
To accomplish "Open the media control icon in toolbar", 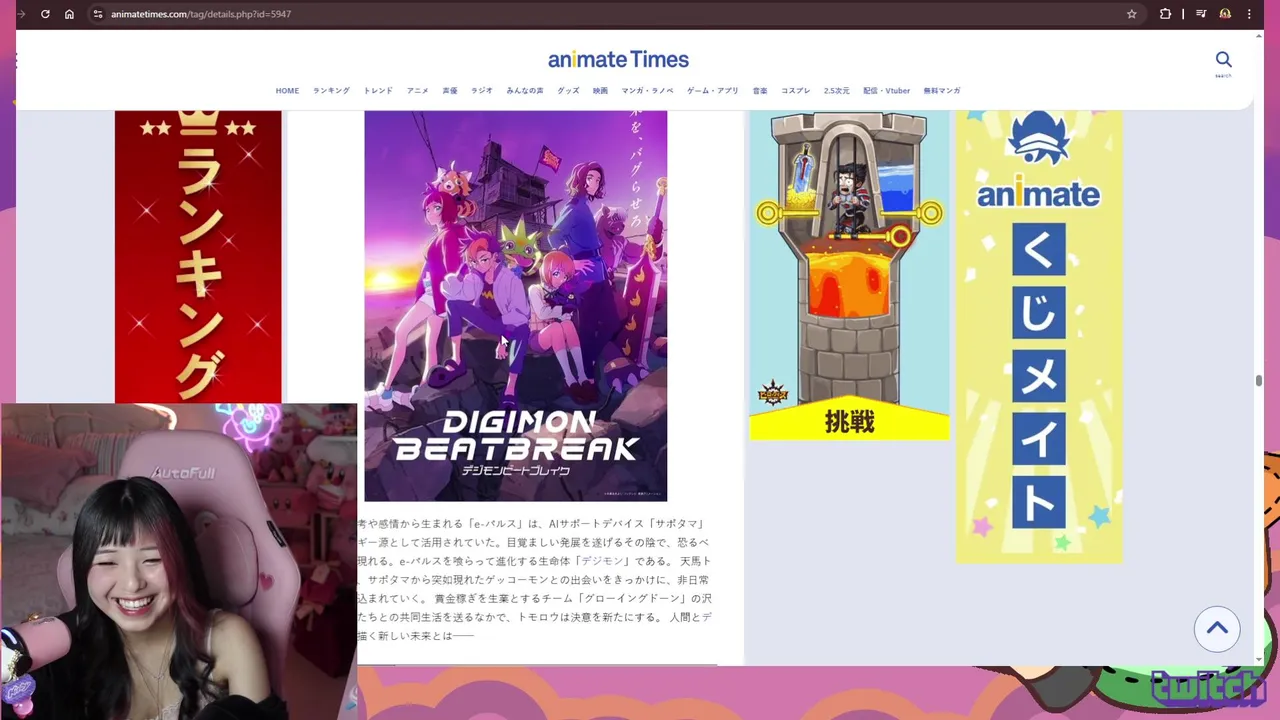I will [x=1201, y=14].
